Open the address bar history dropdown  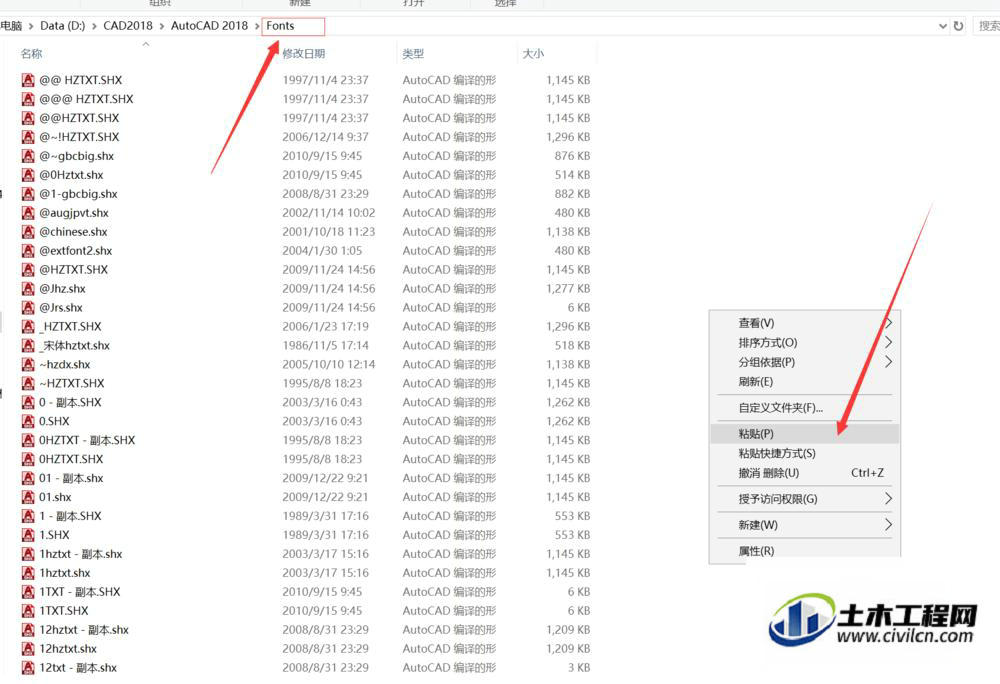[943, 26]
